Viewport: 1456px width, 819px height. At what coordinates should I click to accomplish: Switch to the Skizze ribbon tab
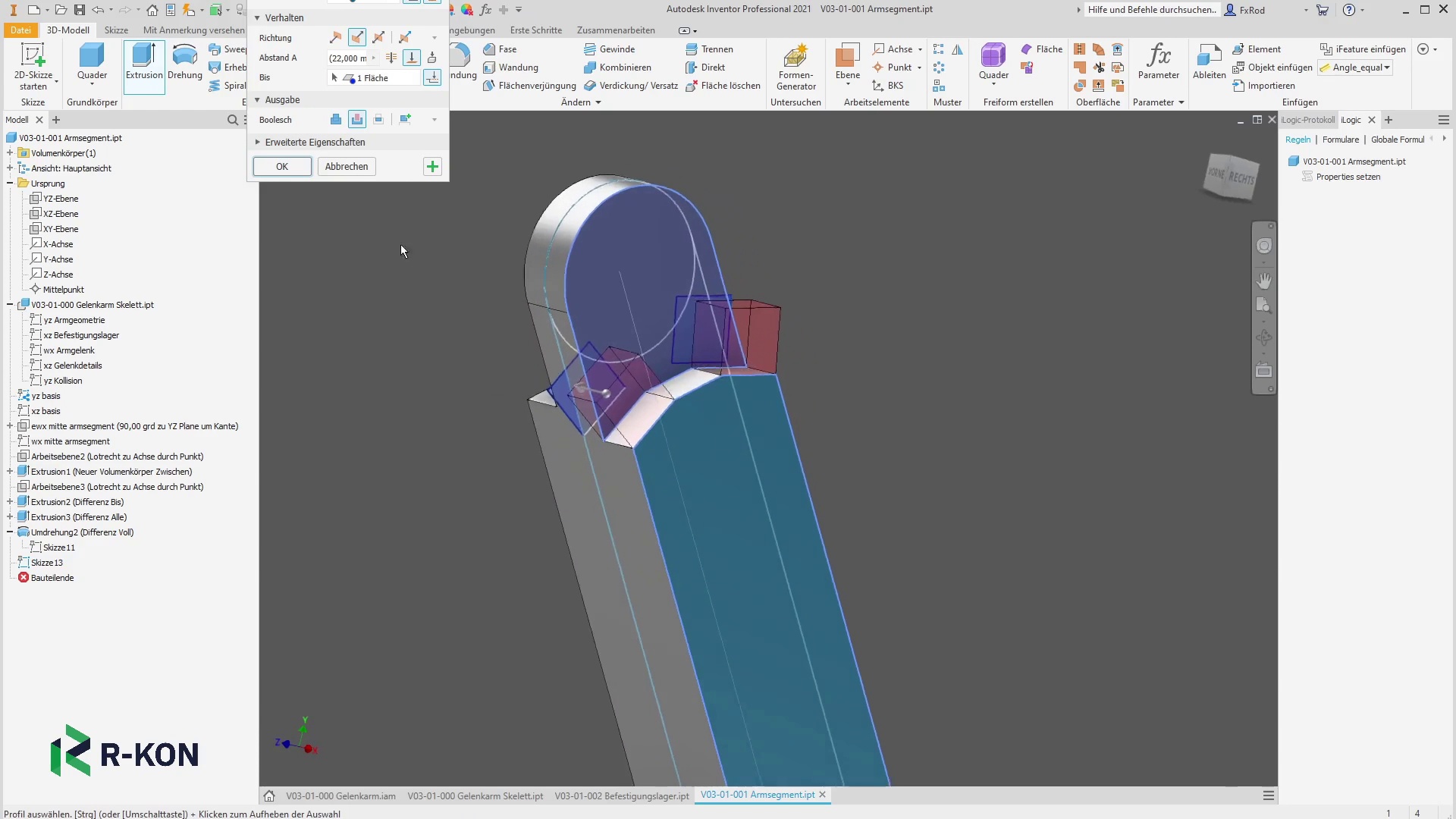point(116,30)
